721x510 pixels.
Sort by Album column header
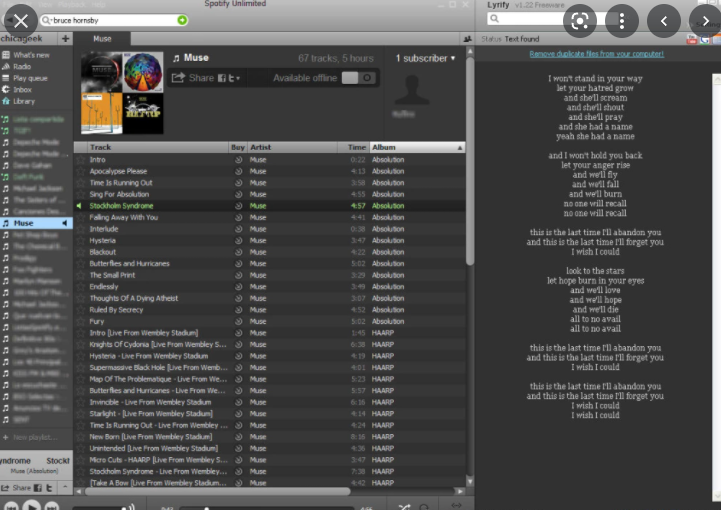pos(417,147)
